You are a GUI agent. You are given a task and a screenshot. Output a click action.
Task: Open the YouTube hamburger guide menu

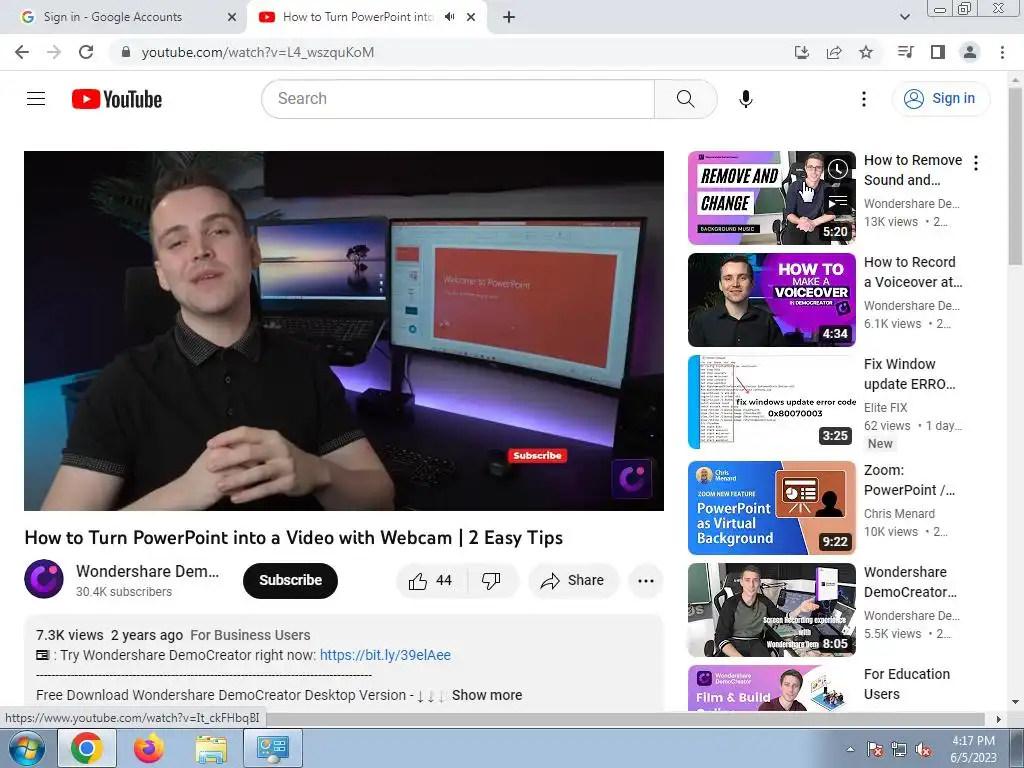coord(36,99)
